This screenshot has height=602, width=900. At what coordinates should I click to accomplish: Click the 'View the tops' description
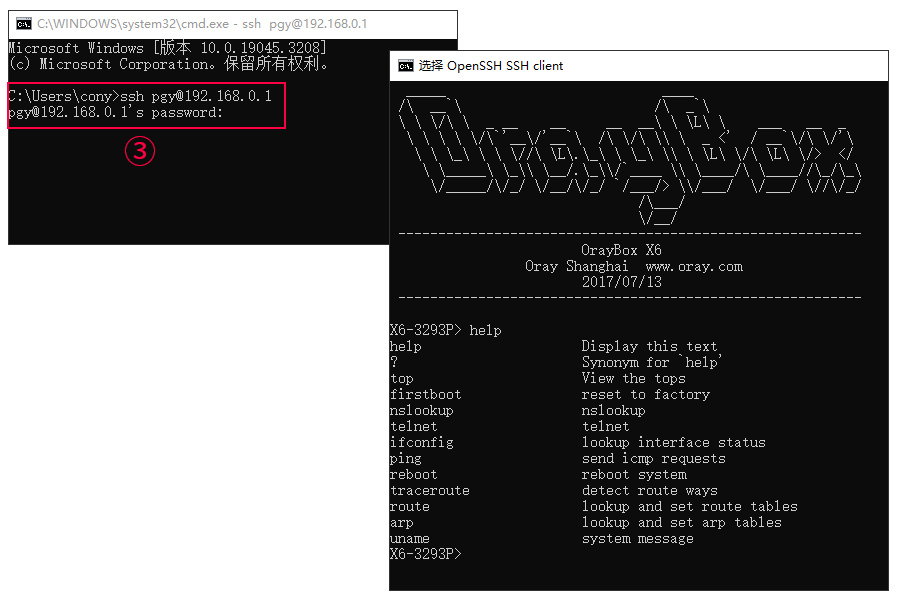point(634,378)
